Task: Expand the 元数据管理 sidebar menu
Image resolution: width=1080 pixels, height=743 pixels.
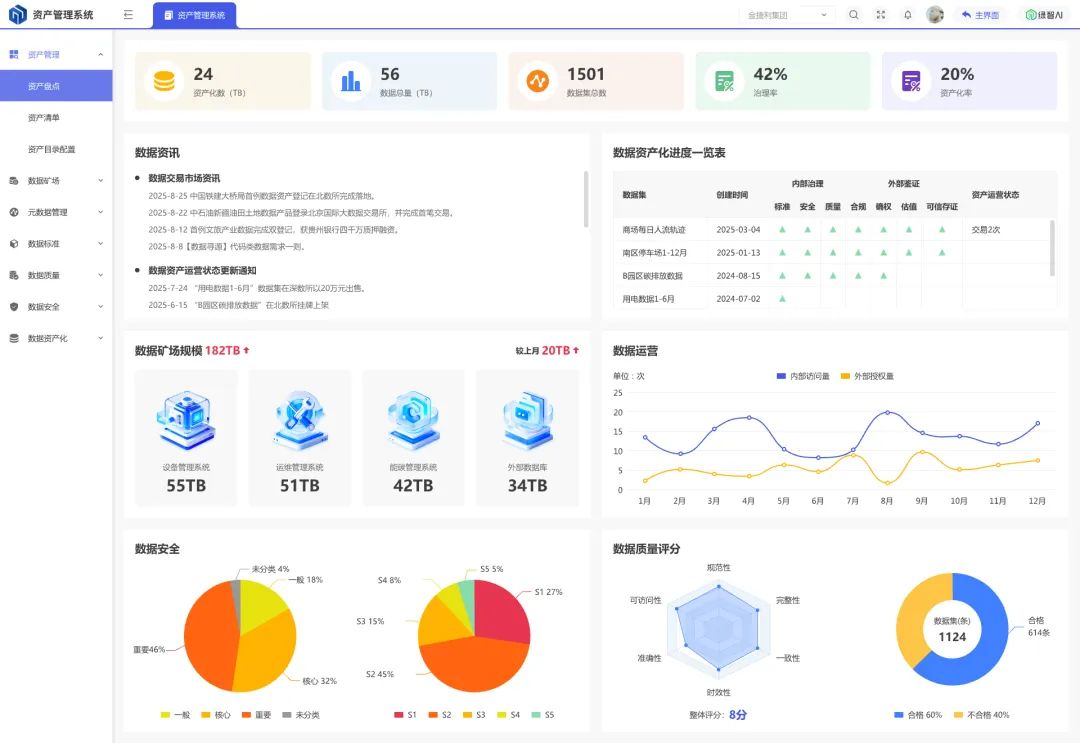Action: (x=56, y=212)
